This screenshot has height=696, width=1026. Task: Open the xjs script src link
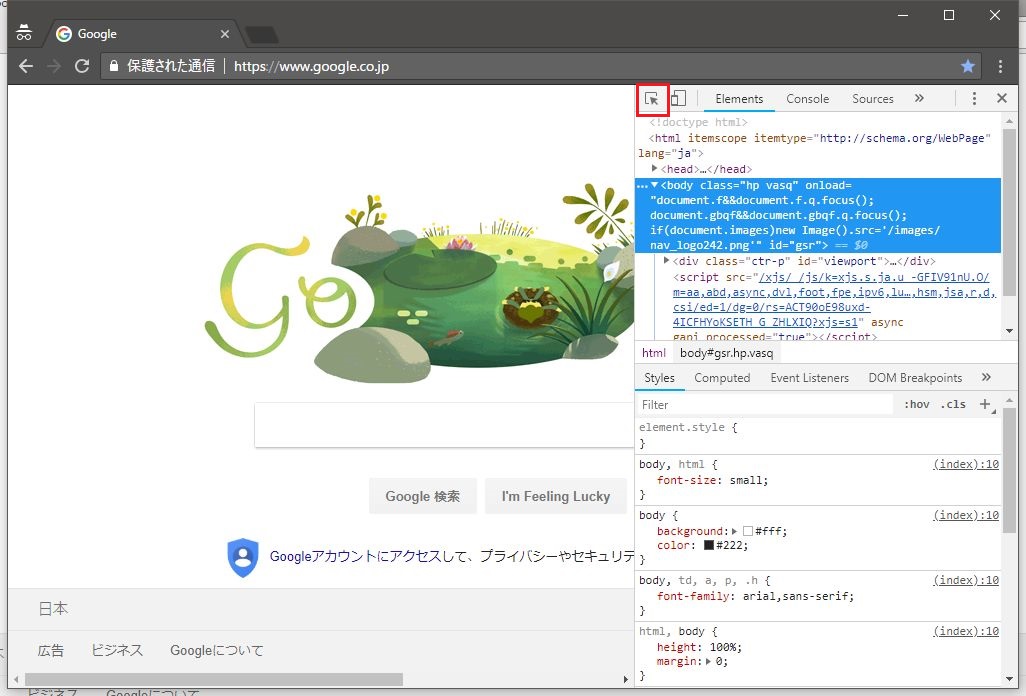click(834, 300)
